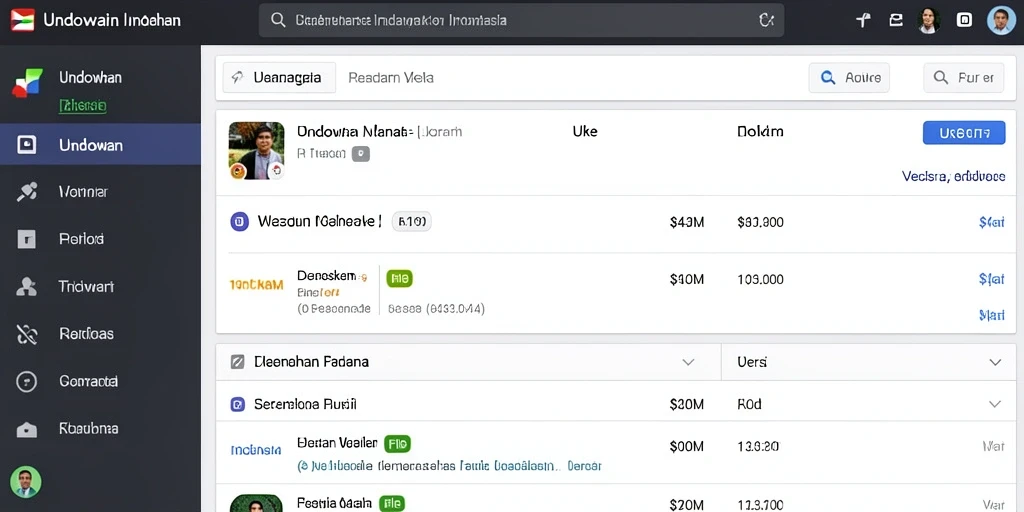Select the Vornnar sidebar item
Viewport: 1024px width, 512px height.
[x=101, y=191]
